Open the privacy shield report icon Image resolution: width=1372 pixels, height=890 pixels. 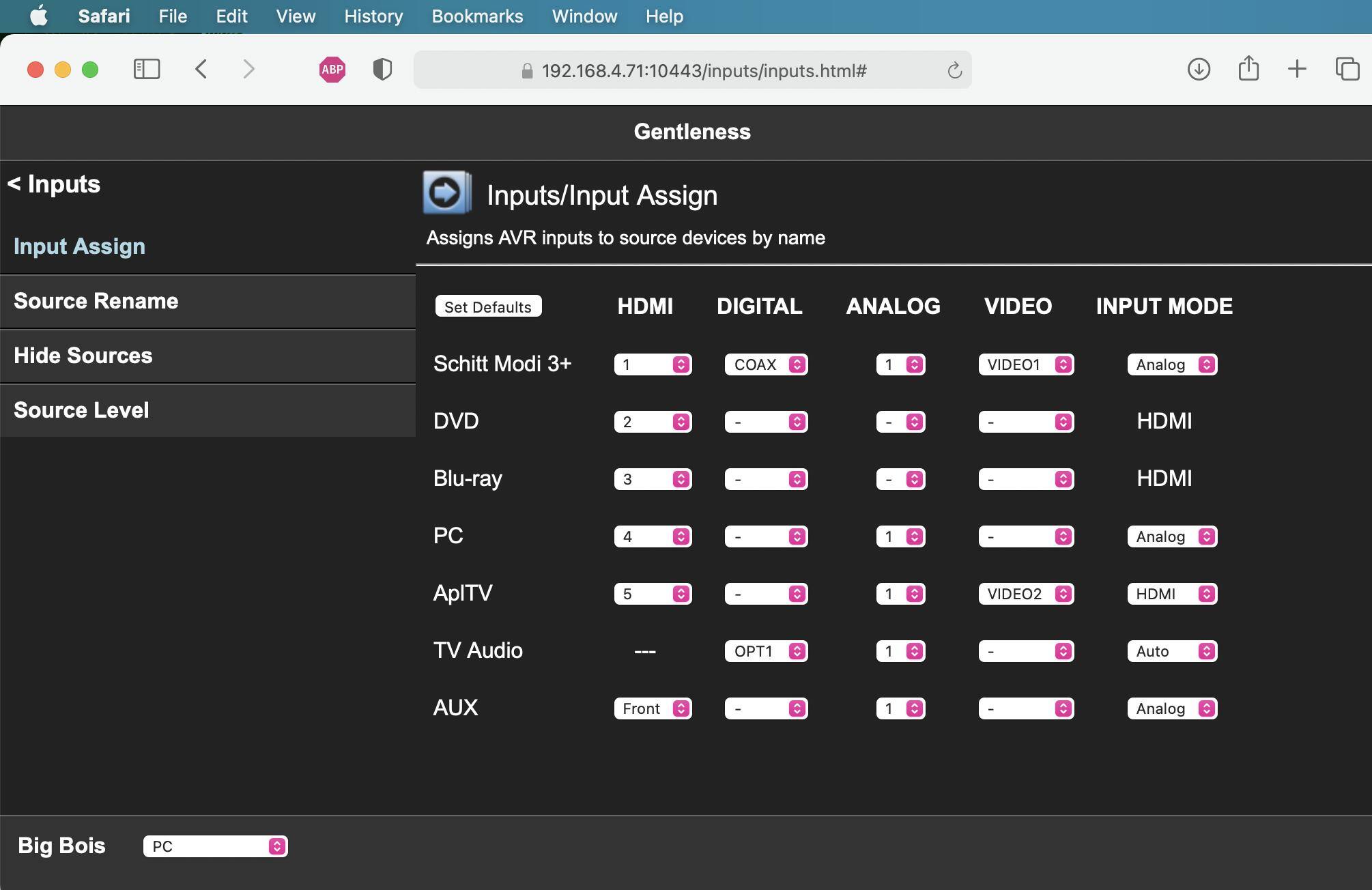(x=382, y=70)
